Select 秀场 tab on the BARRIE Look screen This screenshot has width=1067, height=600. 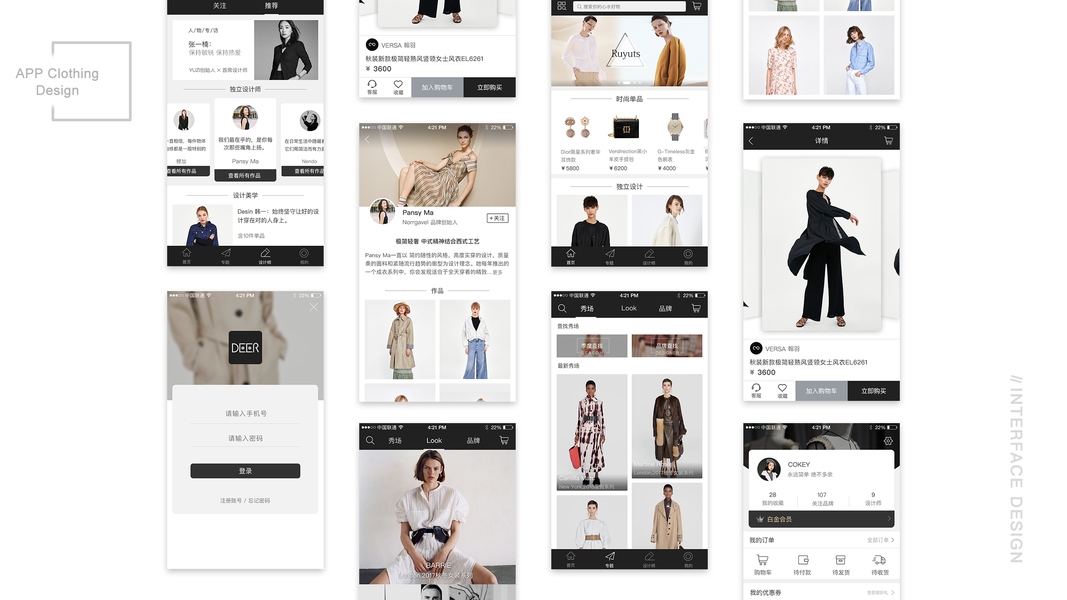click(x=395, y=440)
